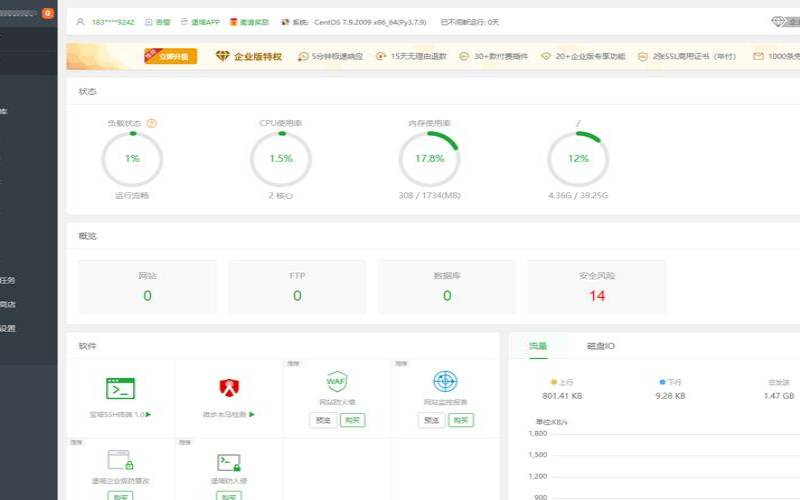Screen dimensions: 800x500
Task: Click the play arrow after 宝塔SSH终端 1.0
Action: coord(148,414)
